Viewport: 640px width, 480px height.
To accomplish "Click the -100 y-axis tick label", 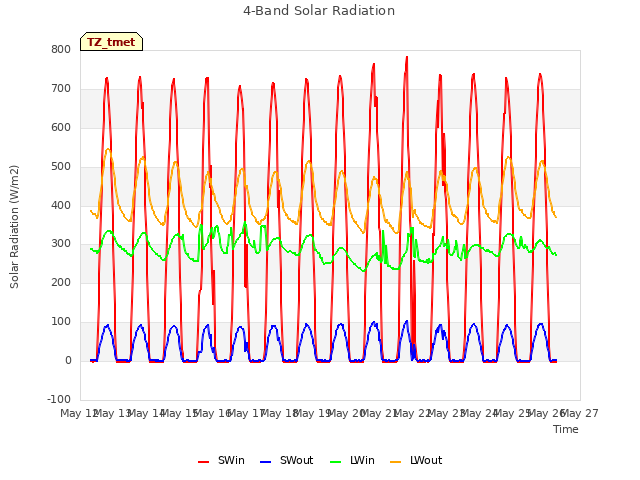I will 59,399.
